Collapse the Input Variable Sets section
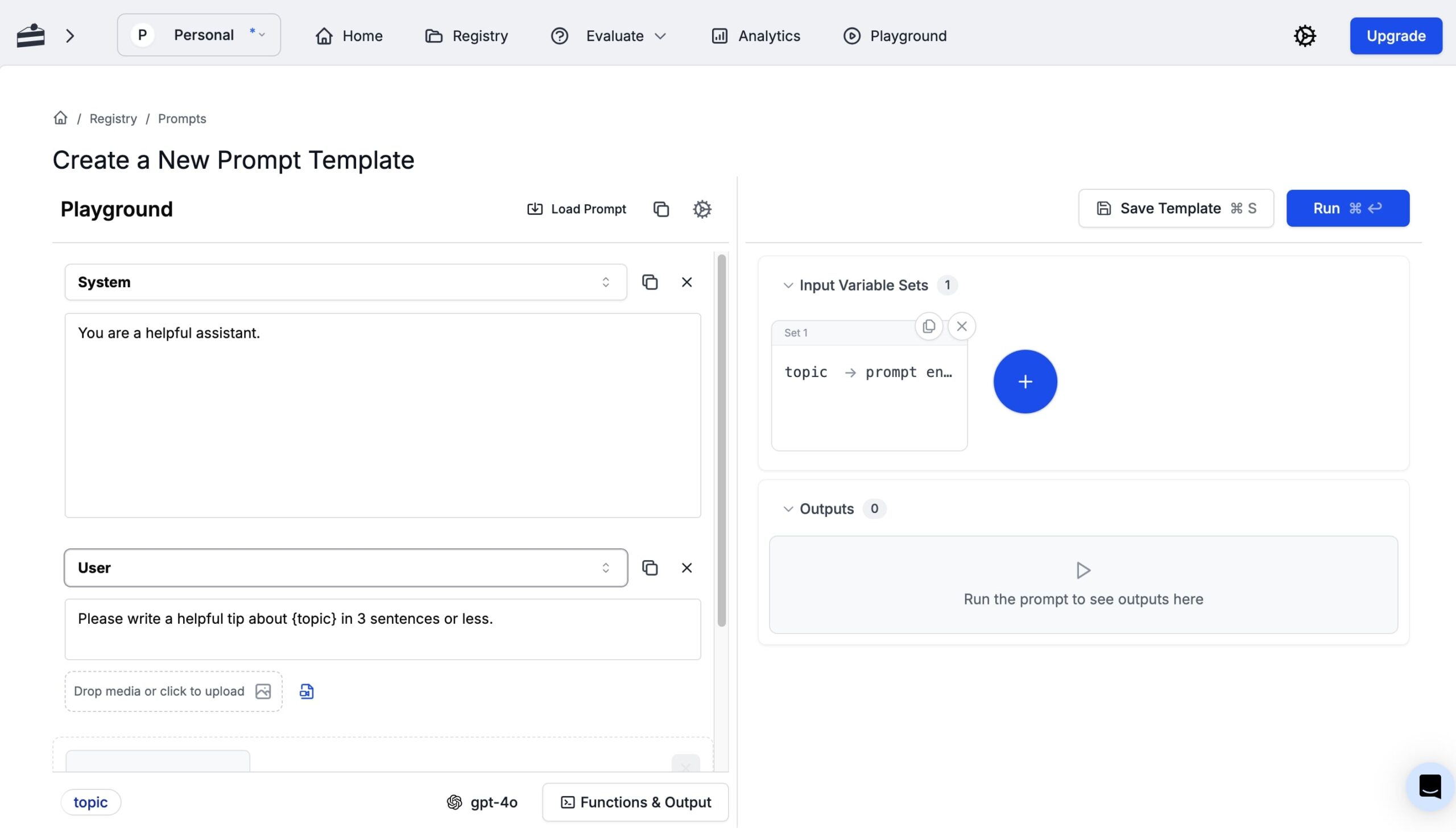 787,285
